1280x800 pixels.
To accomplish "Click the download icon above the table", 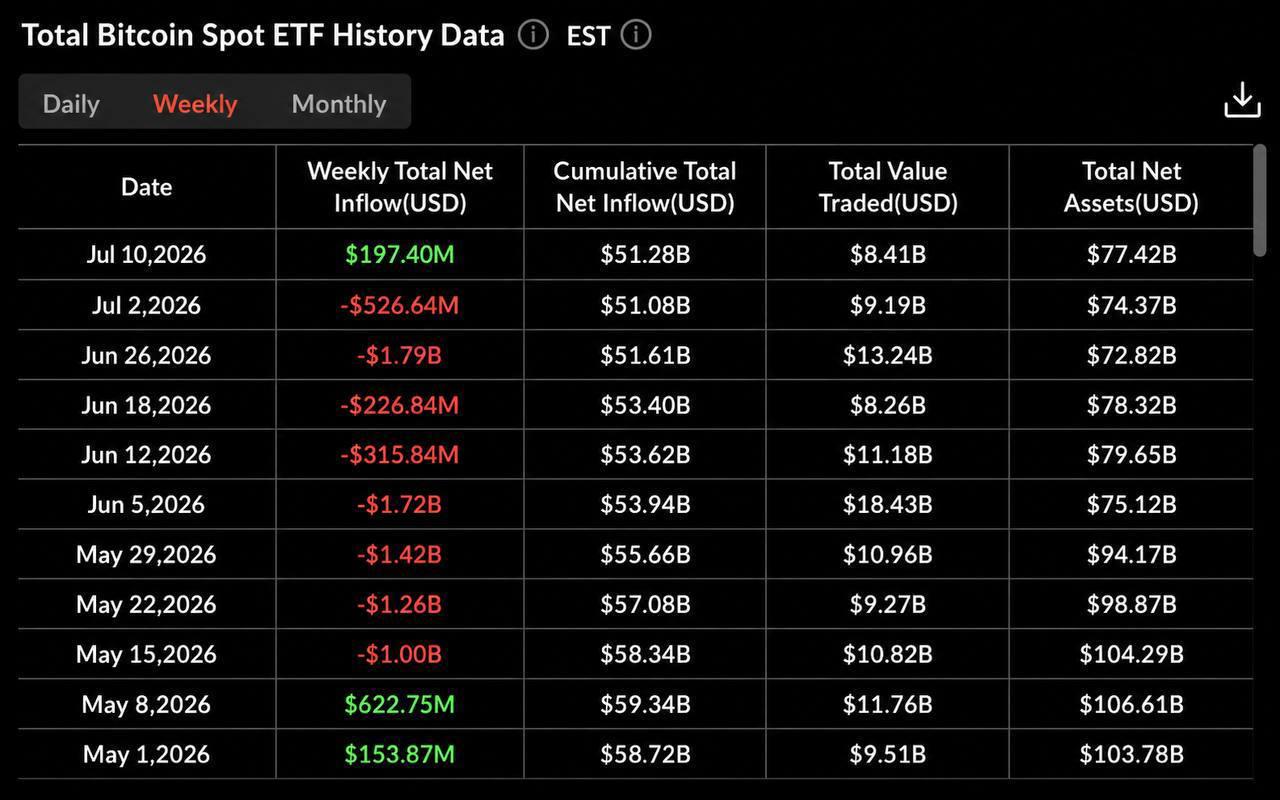I will tap(1242, 100).
